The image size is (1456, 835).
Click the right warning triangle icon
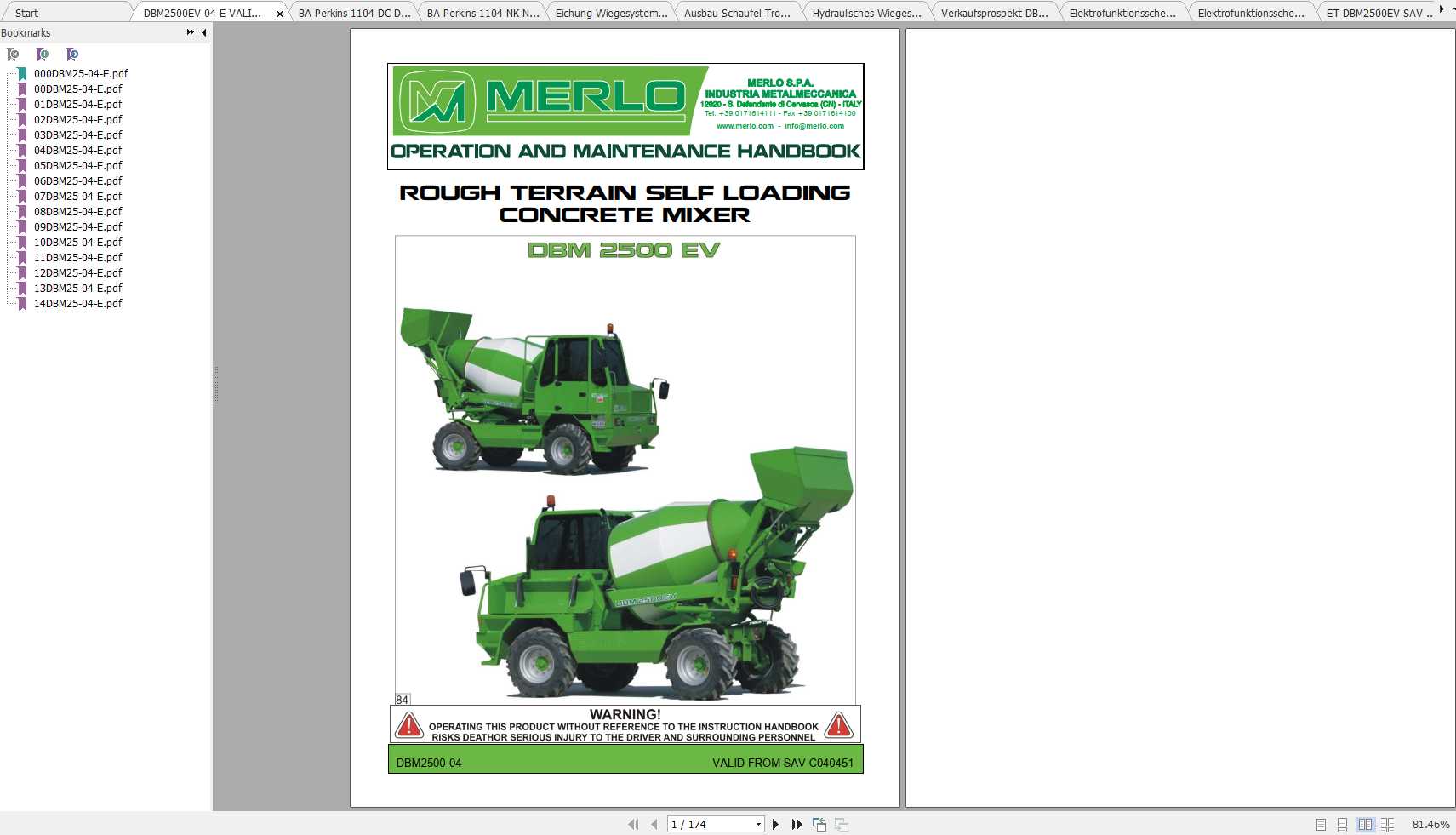tap(839, 725)
